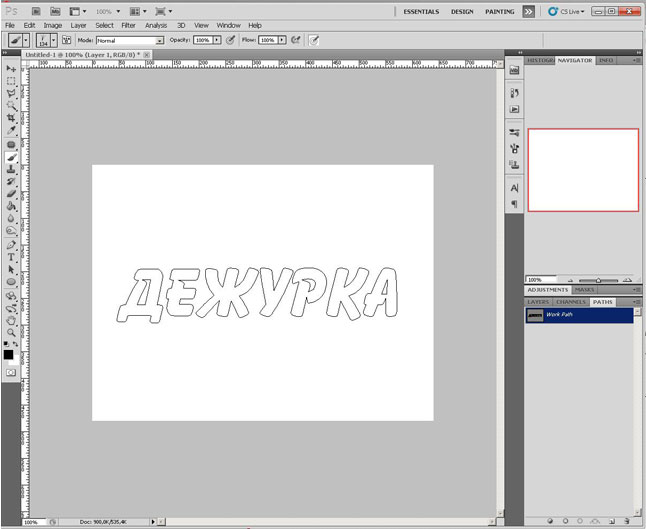Select the Horizontal Type tool

pos(11,256)
